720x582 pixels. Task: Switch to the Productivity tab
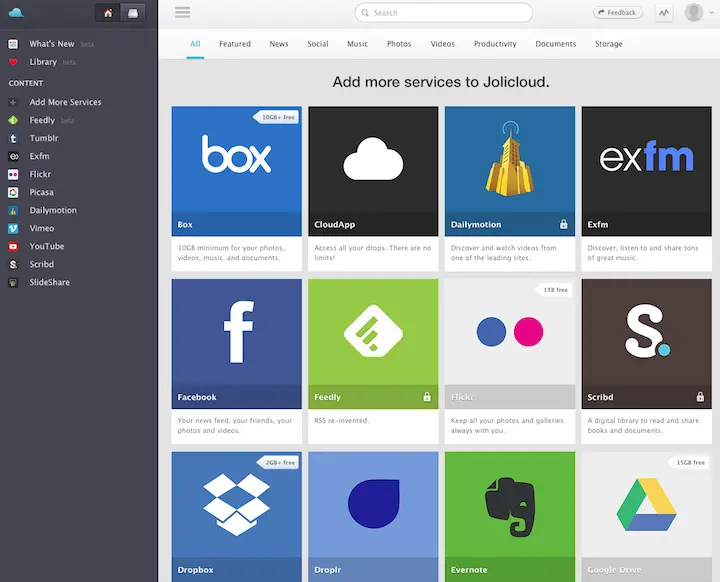[x=495, y=44]
